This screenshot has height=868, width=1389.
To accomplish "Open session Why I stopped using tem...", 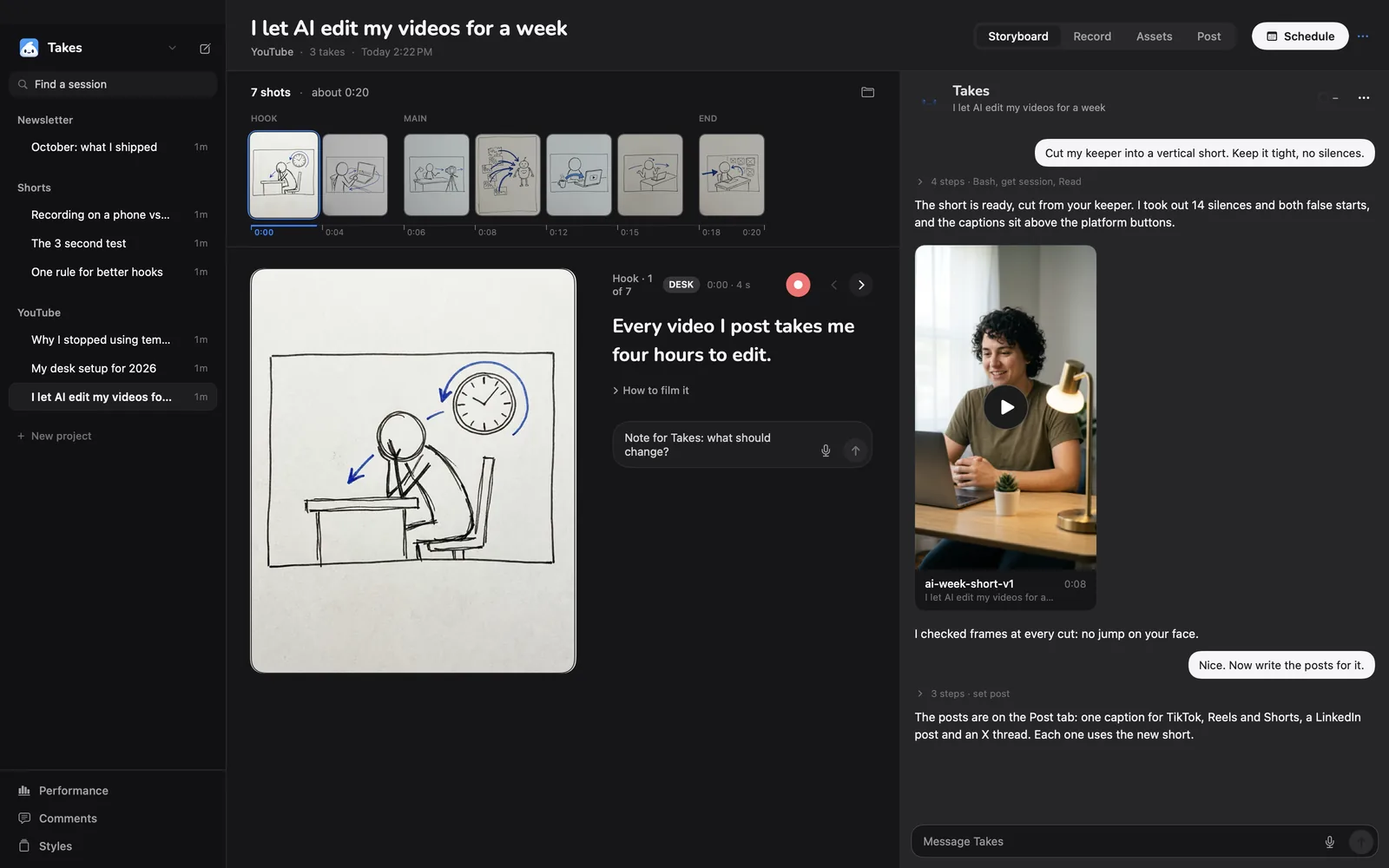I will 113,339.
